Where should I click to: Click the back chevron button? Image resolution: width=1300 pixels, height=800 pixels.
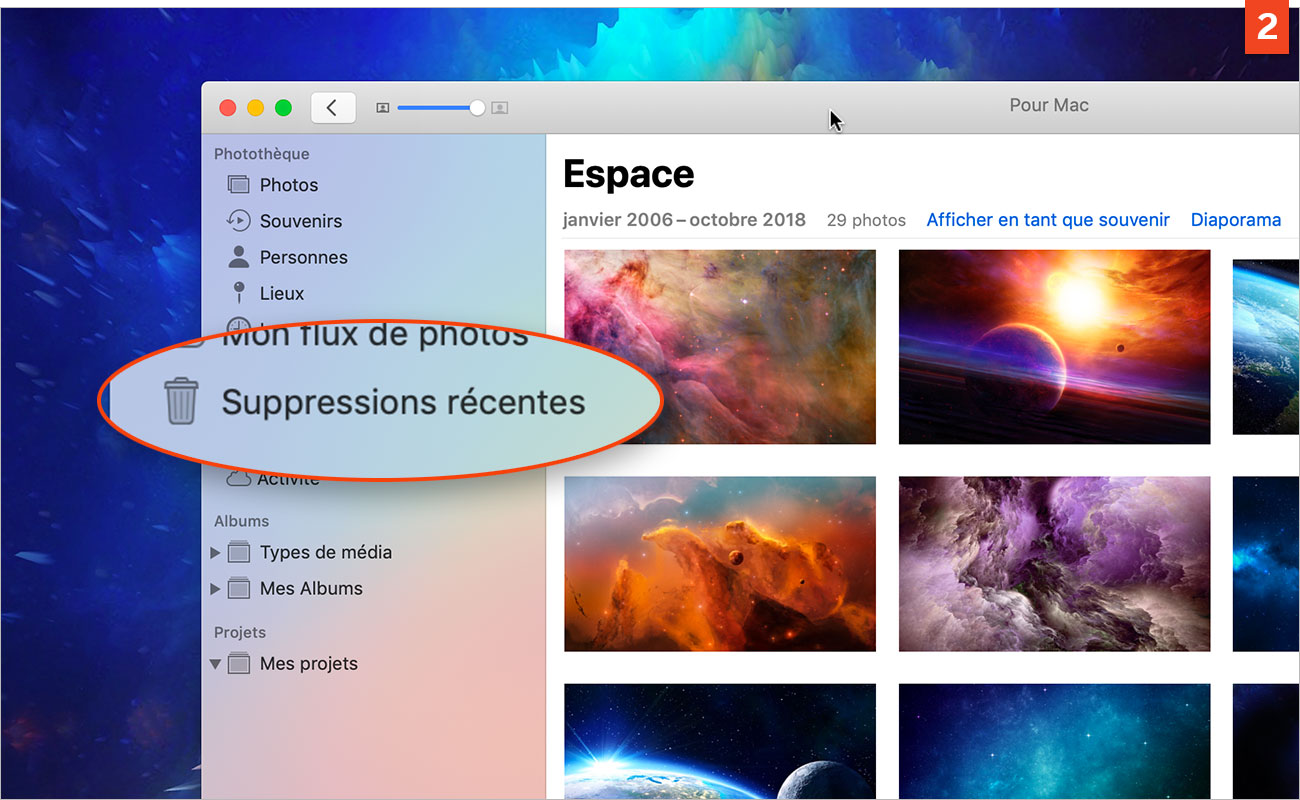(x=333, y=107)
